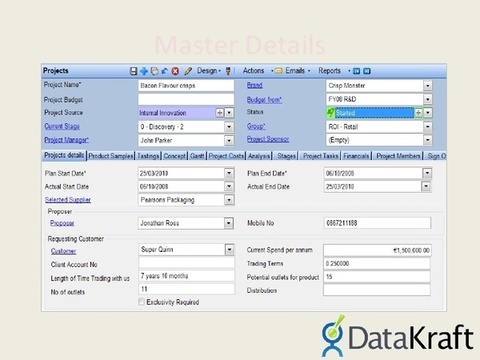
Task: Click the plus button beside Status field
Action: [418, 113]
